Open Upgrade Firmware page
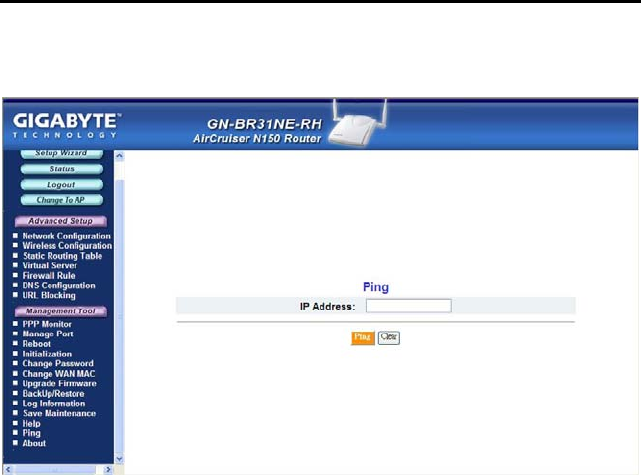Viewport: 641px width, 475px height. click(x=60, y=383)
